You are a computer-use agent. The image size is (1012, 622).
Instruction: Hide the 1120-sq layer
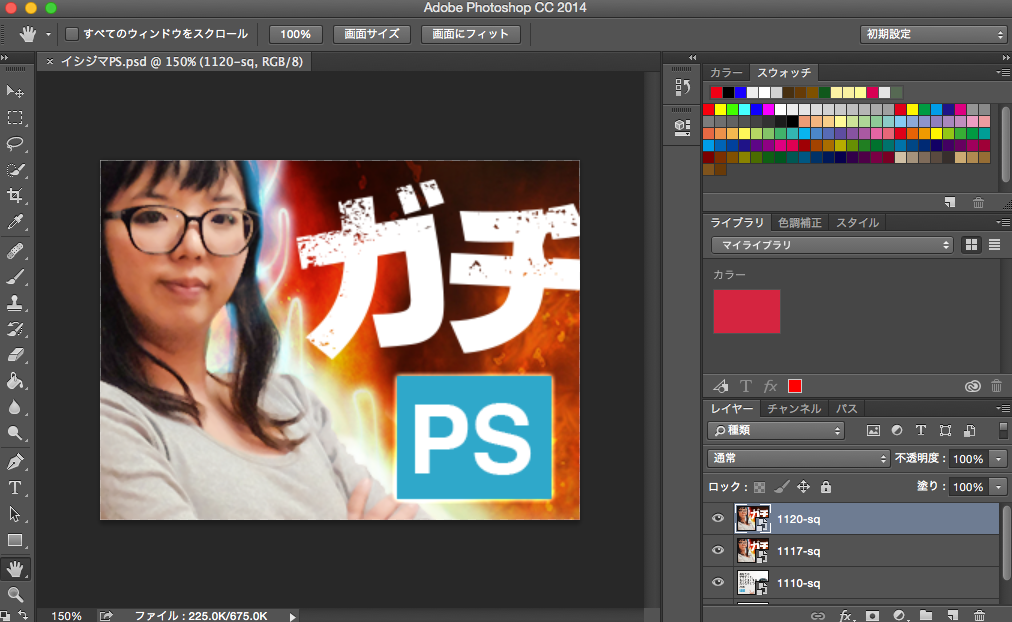tap(717, 518)
